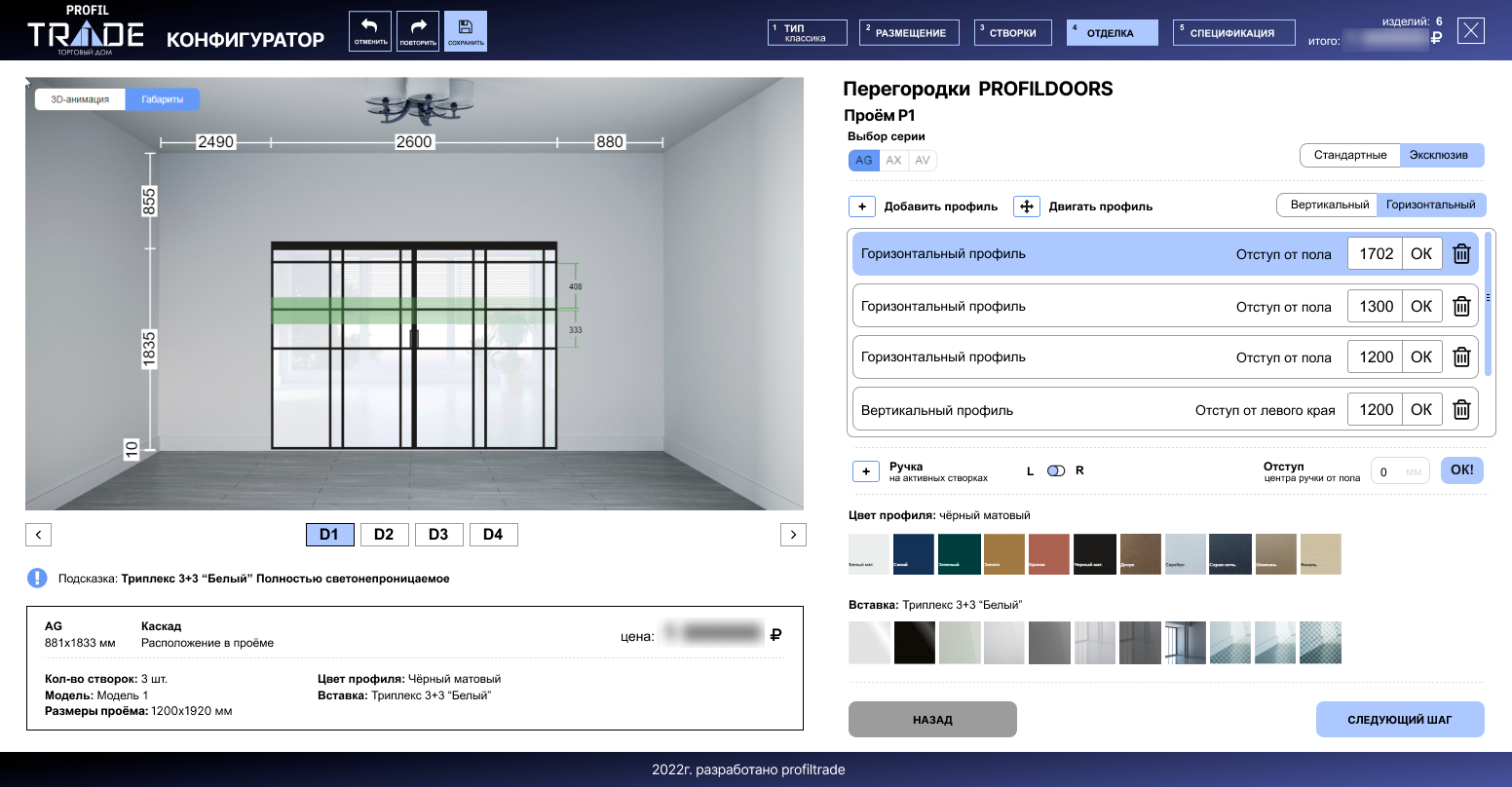Delete the horizontal profile with offset 1200
Image resolution: width=1512 pixels, height=787 pixels.
point(1461,357)
